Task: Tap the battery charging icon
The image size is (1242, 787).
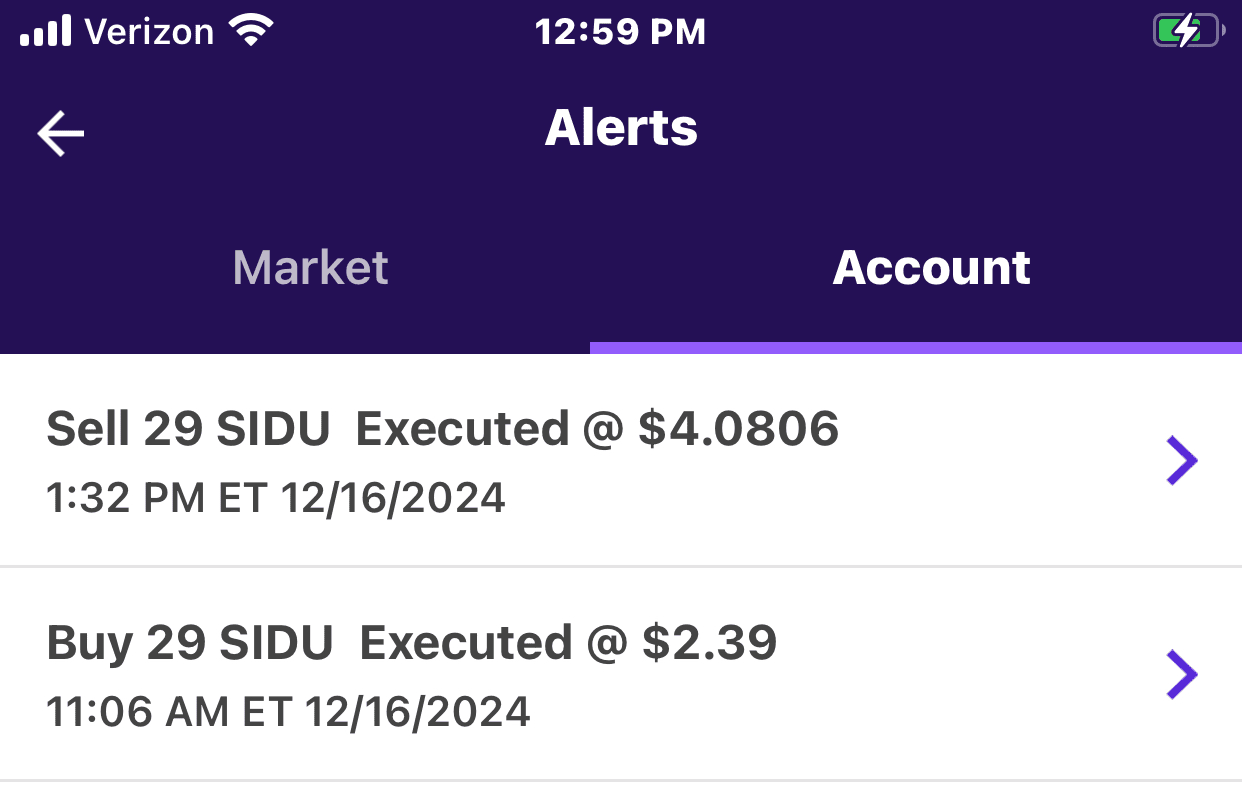Action: coord(1187,32)
